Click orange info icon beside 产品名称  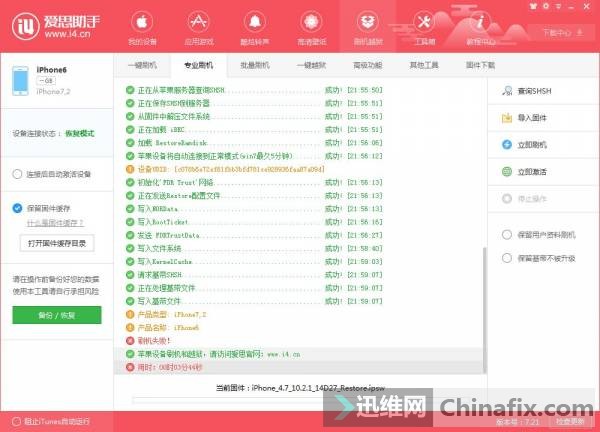130,328
